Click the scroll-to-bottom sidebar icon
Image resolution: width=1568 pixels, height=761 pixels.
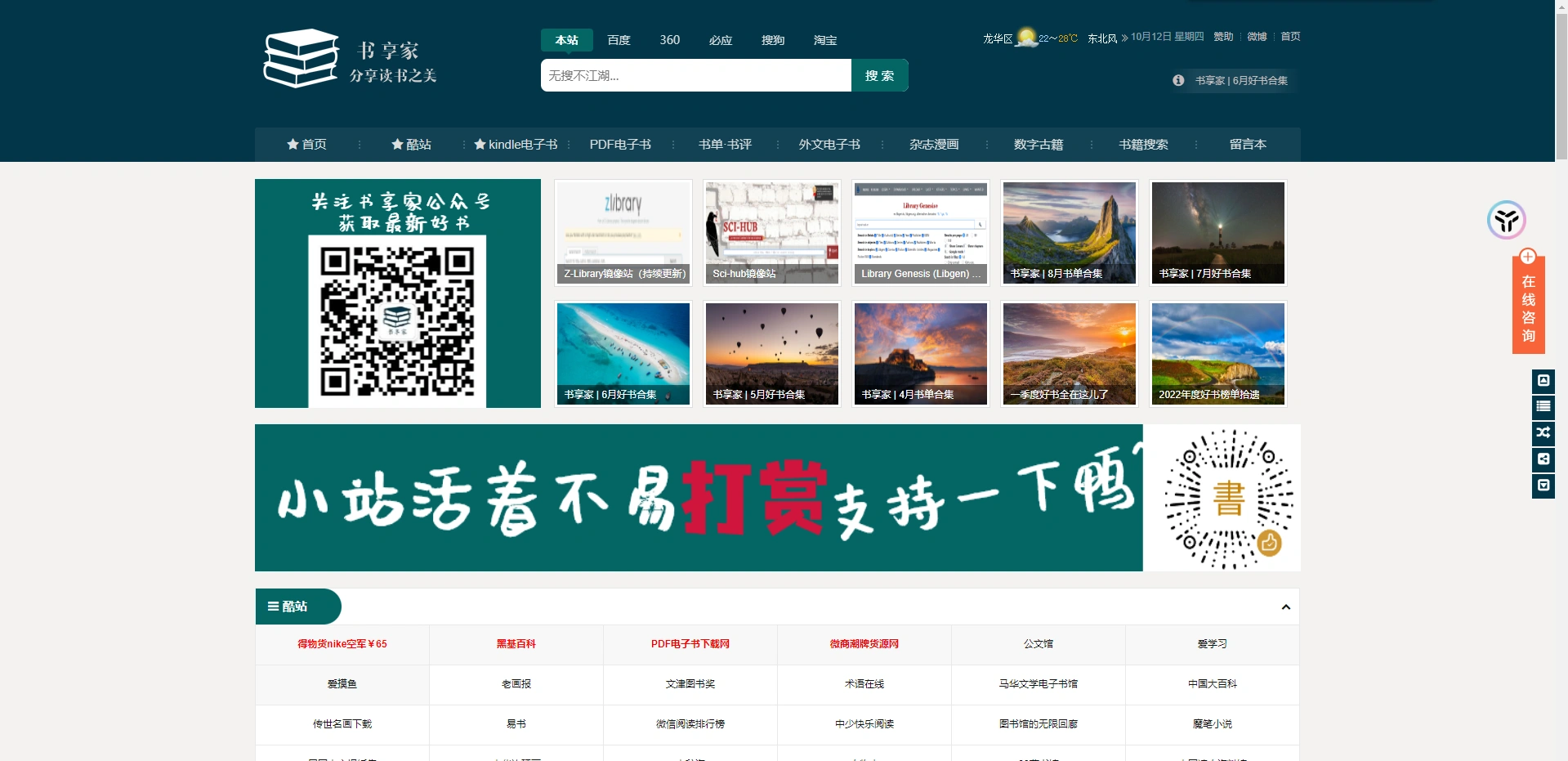(x=1543, y=486)
